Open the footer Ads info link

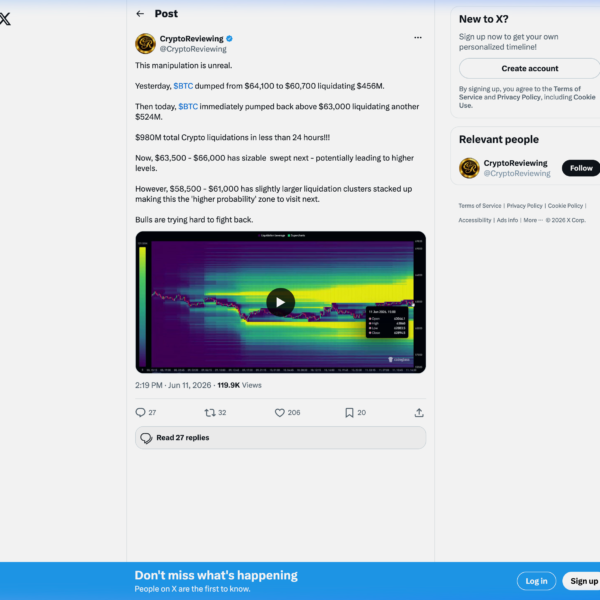[507, 220]
